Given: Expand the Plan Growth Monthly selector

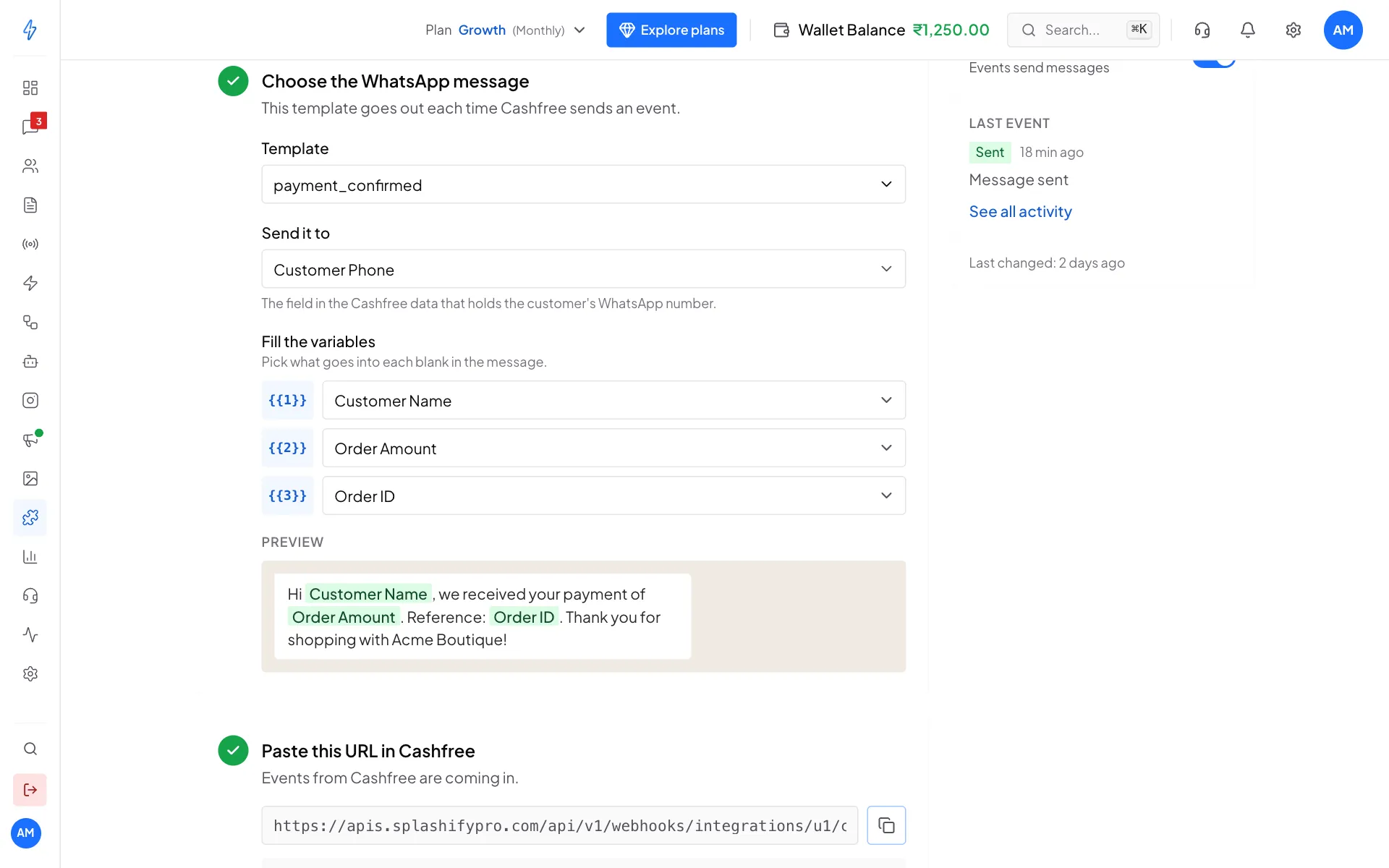Looking at the screenshot, I should pos(505,30).
